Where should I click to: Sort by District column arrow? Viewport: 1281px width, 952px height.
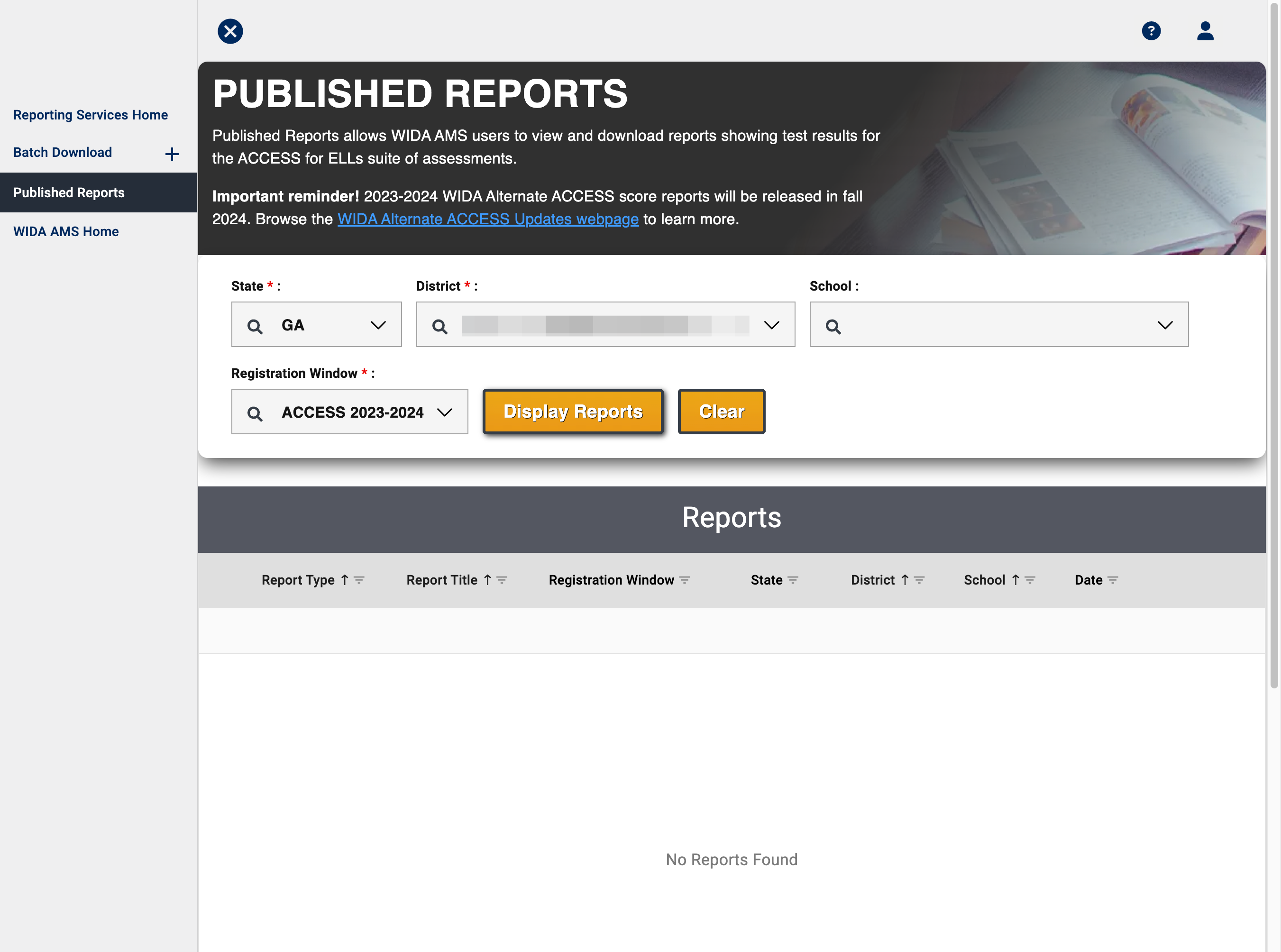[905, 580]
